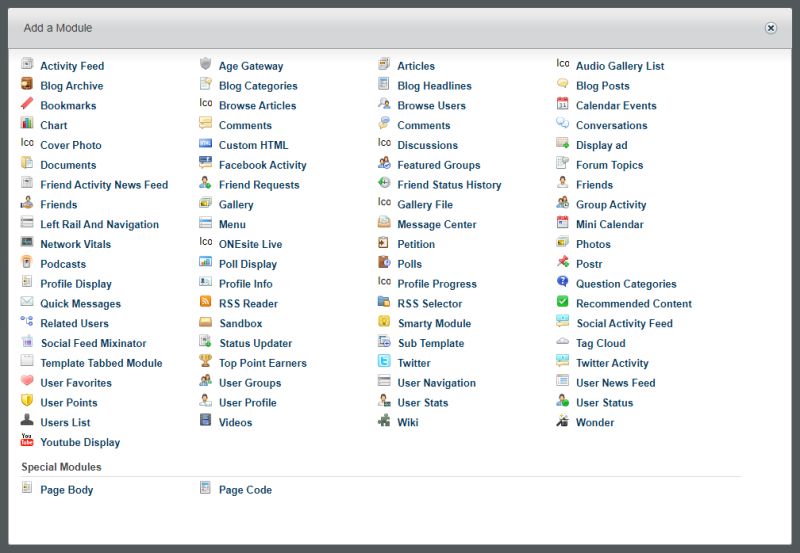Choose Friend Status History link

click(449, 185)
